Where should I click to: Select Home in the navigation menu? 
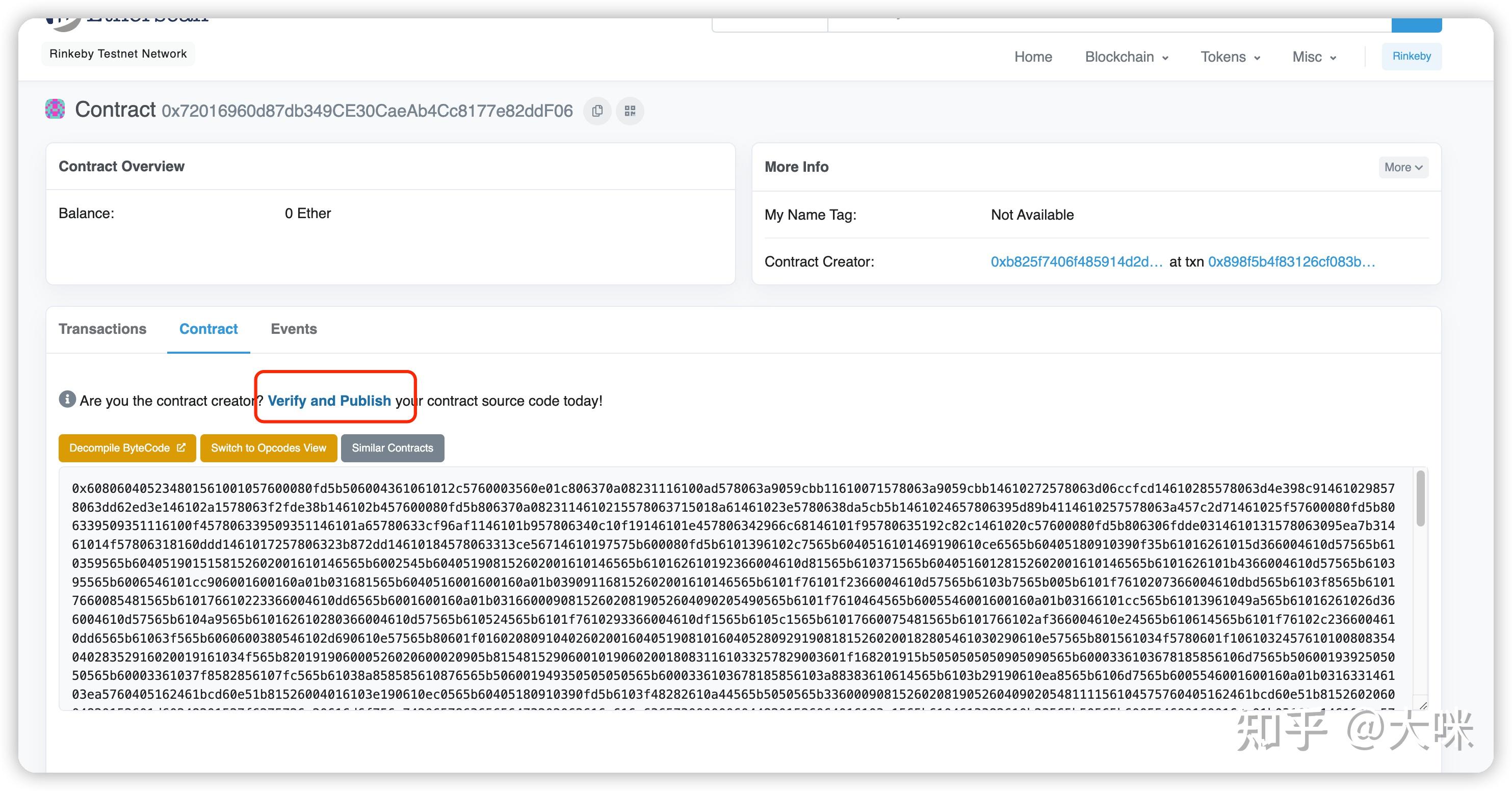tap(1033, 57)
